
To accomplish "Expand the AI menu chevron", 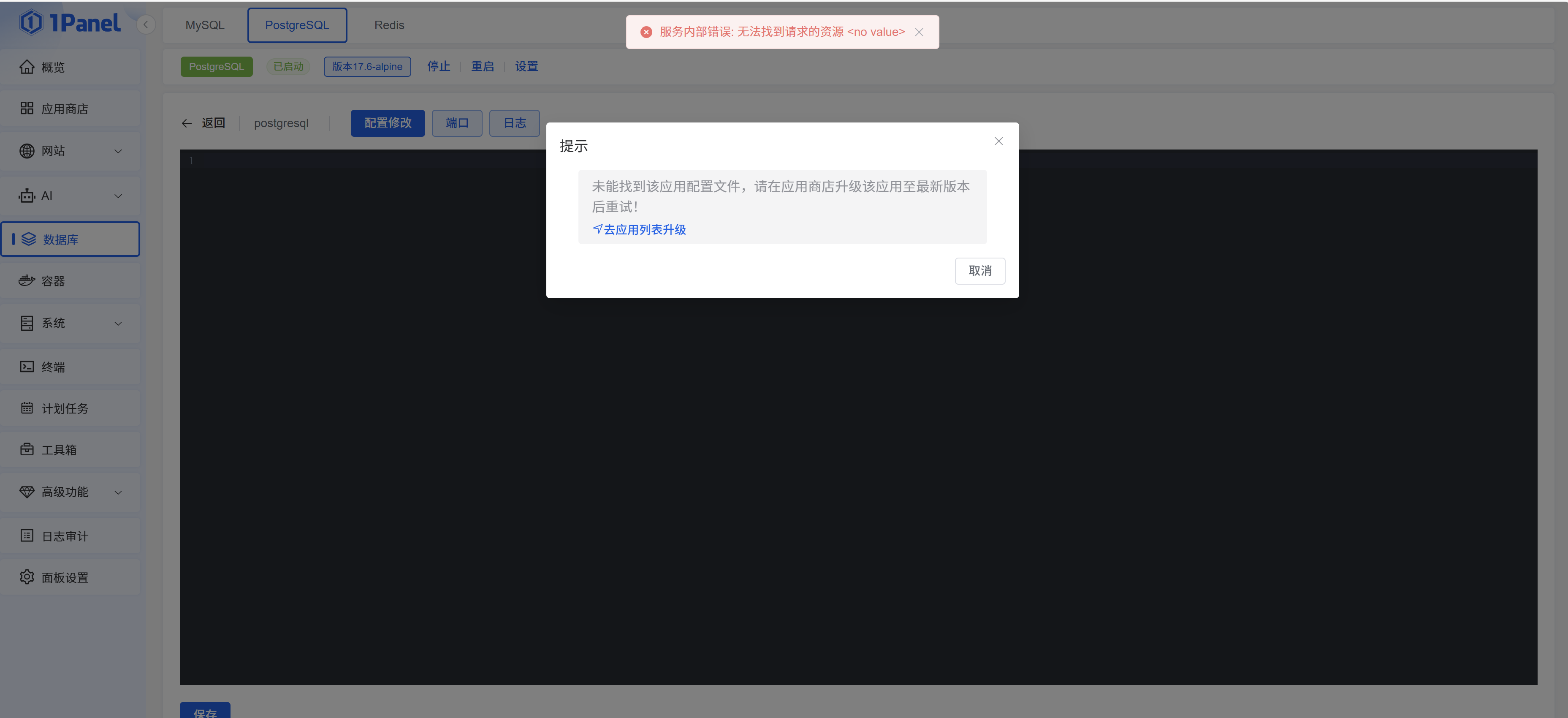I will pyautogui.click(x=118, y=196).
